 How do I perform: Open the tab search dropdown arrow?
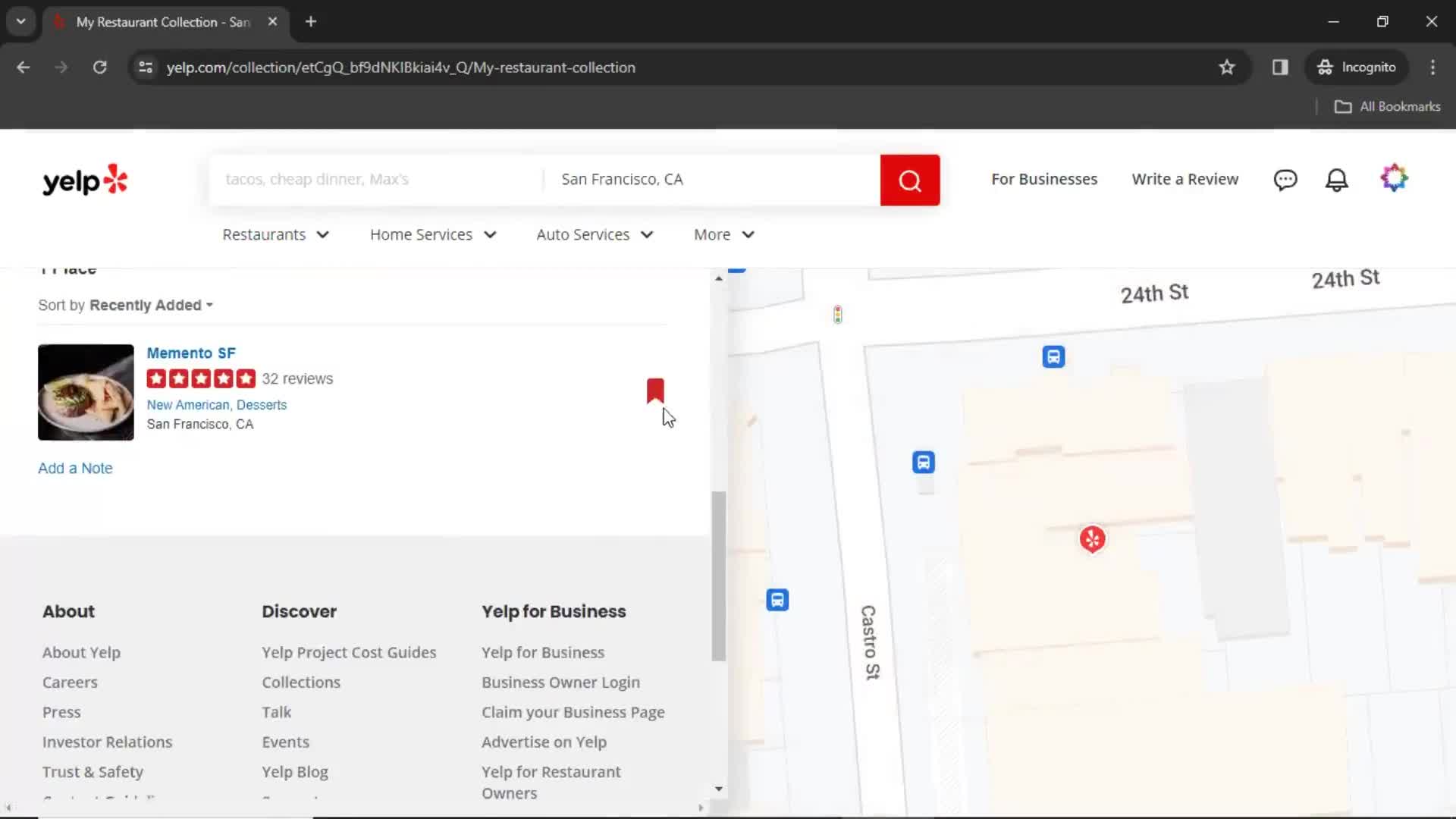pyautogui.click(x=21, y=22)
